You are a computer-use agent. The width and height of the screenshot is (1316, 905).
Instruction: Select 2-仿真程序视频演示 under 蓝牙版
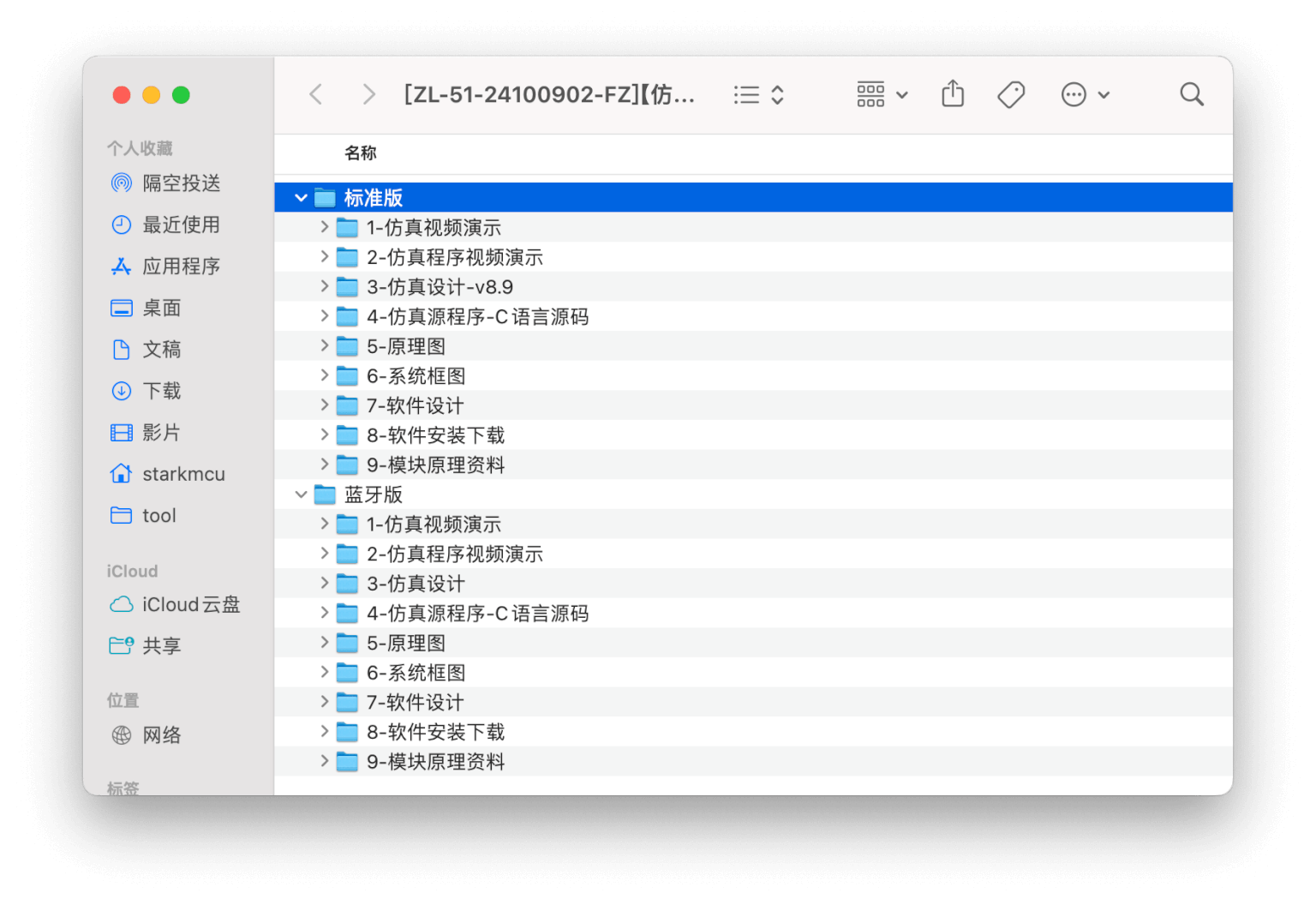[753, 554]
